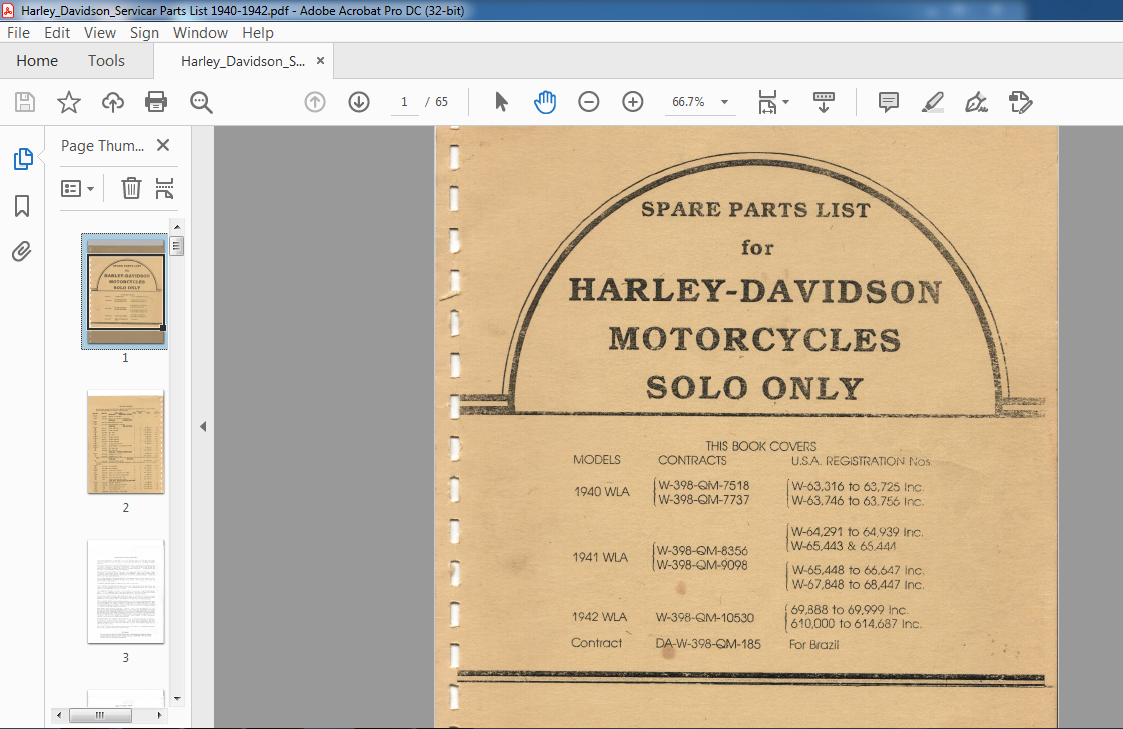1123x729 pixels.
Task: Collapse navigation pane with left triangle
Action: [x=203, y=427]
